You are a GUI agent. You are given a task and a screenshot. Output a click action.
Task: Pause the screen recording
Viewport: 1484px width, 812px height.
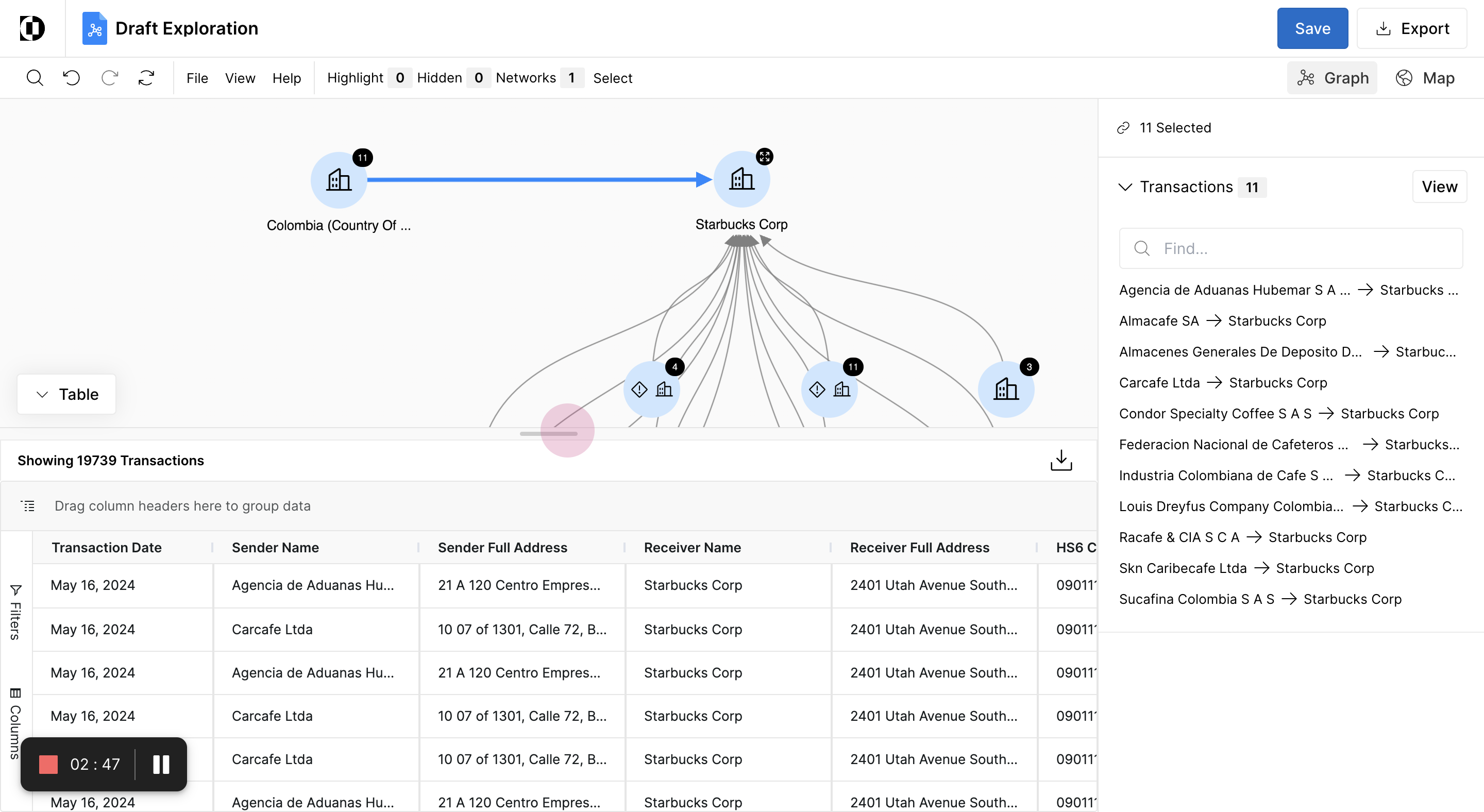click(x=161, y=764)
